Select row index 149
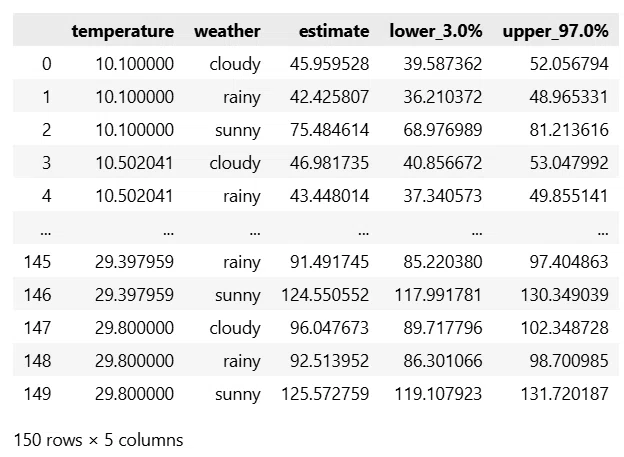This screenshot has width=624, height=457. (37, 394)
